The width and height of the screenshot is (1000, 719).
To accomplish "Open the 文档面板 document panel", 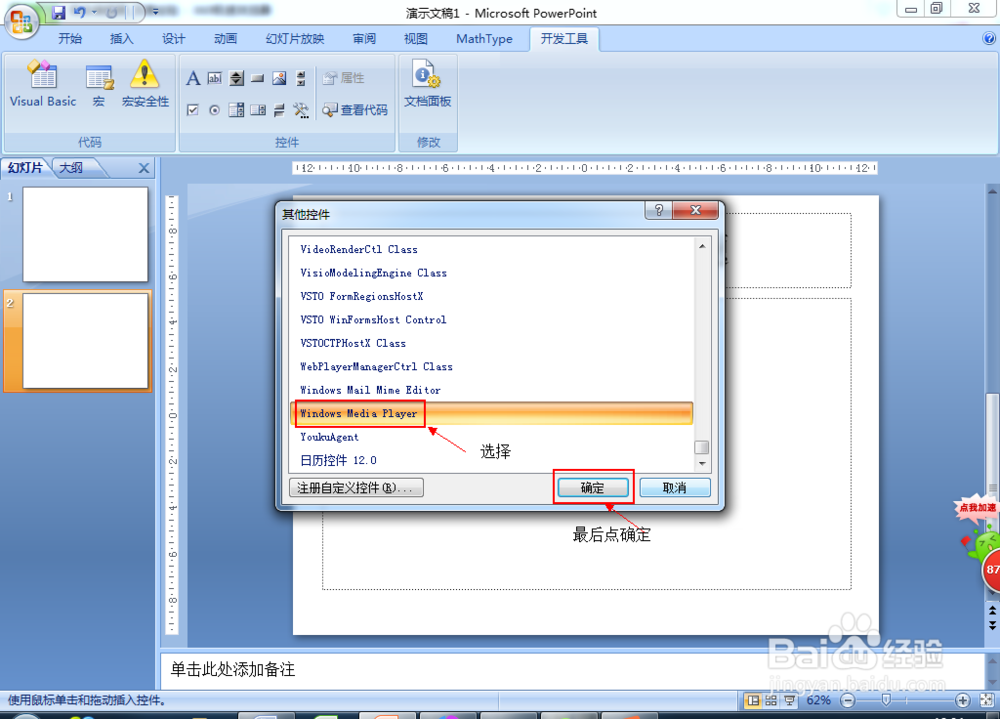I will click(x=427, y=84).
